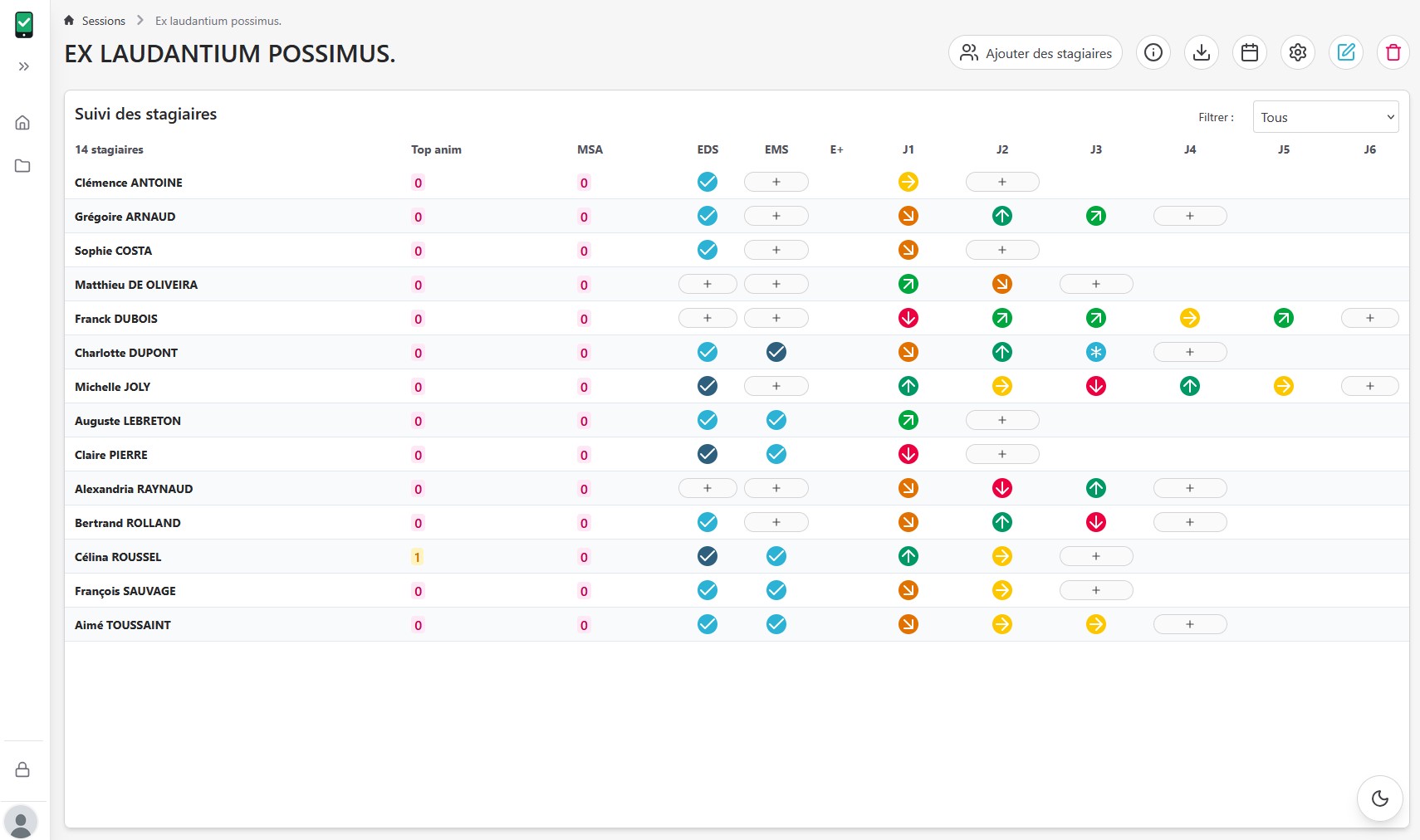Open the folder icon in sidebar
Screen dimensions: 1420x840
point(23,166)
